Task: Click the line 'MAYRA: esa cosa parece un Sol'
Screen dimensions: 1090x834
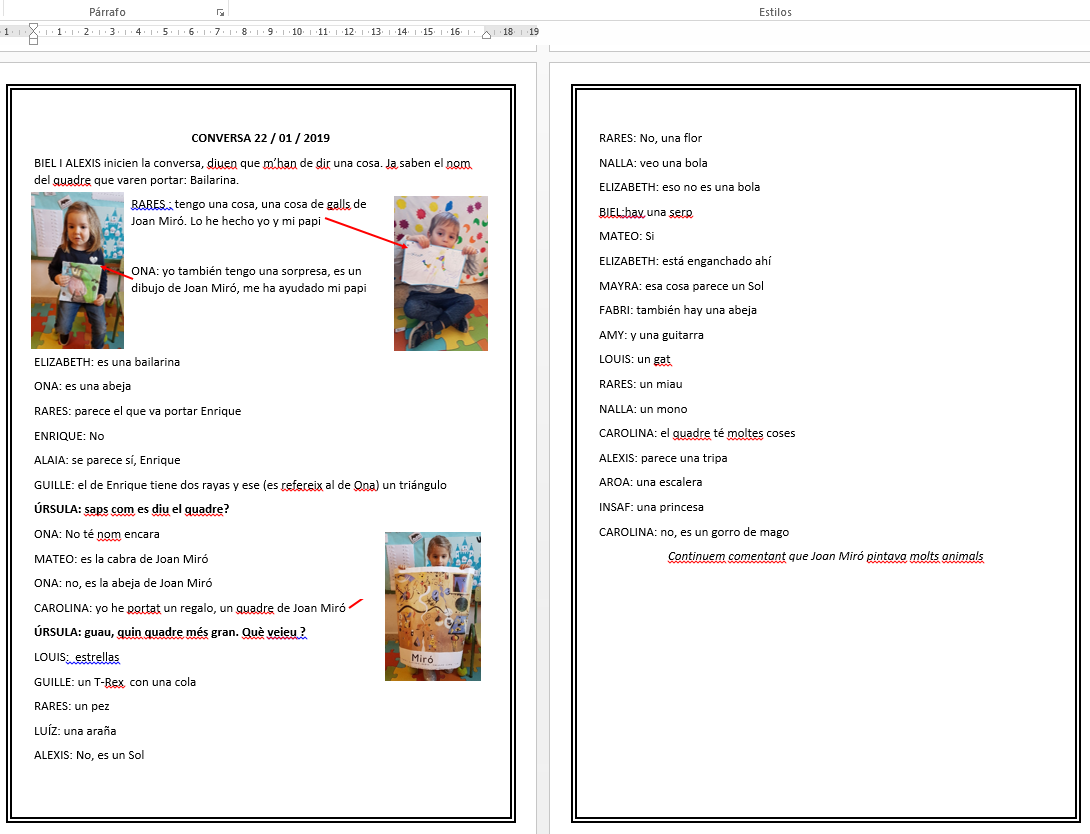Action: coord(681,286)
